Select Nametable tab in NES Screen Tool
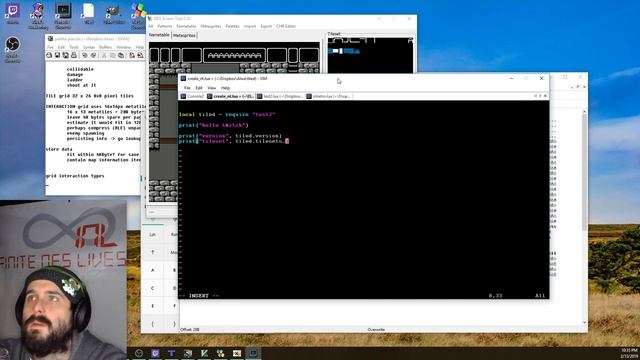 coord(159,35)
